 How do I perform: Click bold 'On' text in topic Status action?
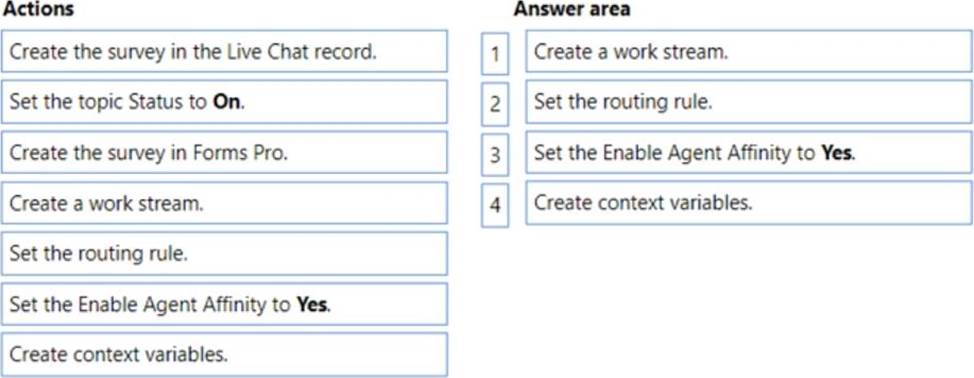[227, 102]
